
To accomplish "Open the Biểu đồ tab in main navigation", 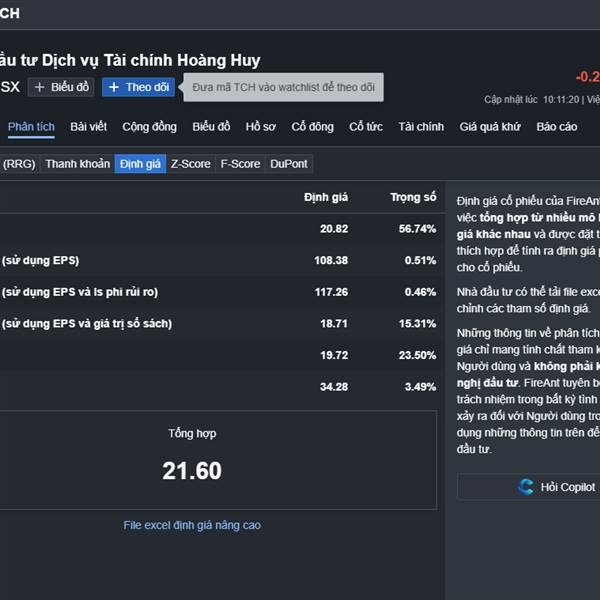I will coord(211,127).
